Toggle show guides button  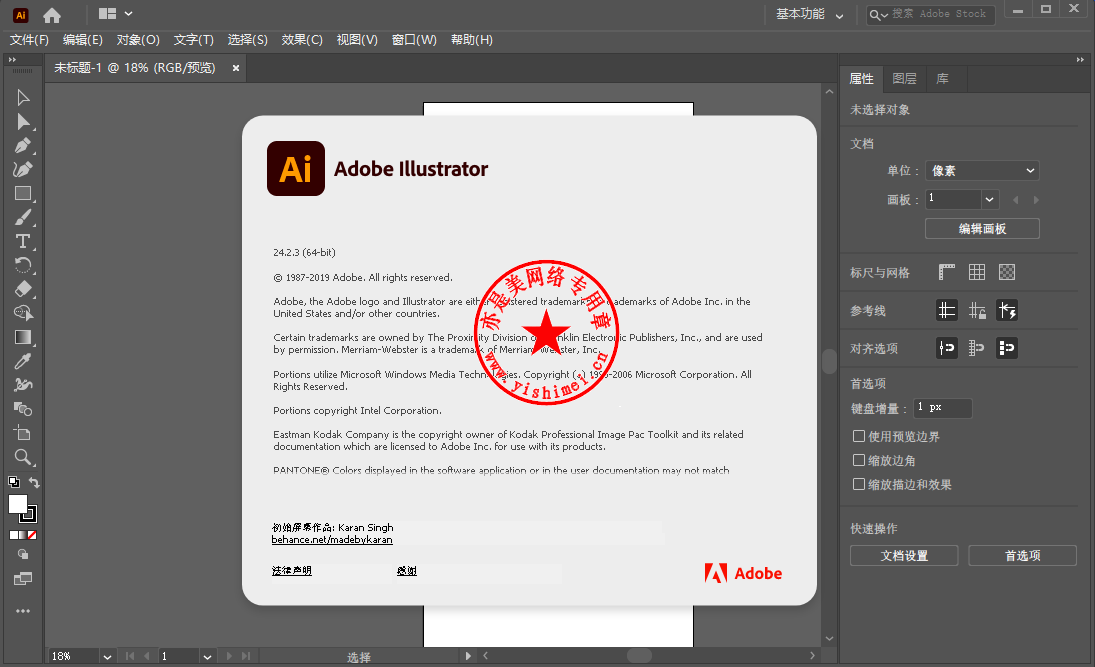click(946, 310)
